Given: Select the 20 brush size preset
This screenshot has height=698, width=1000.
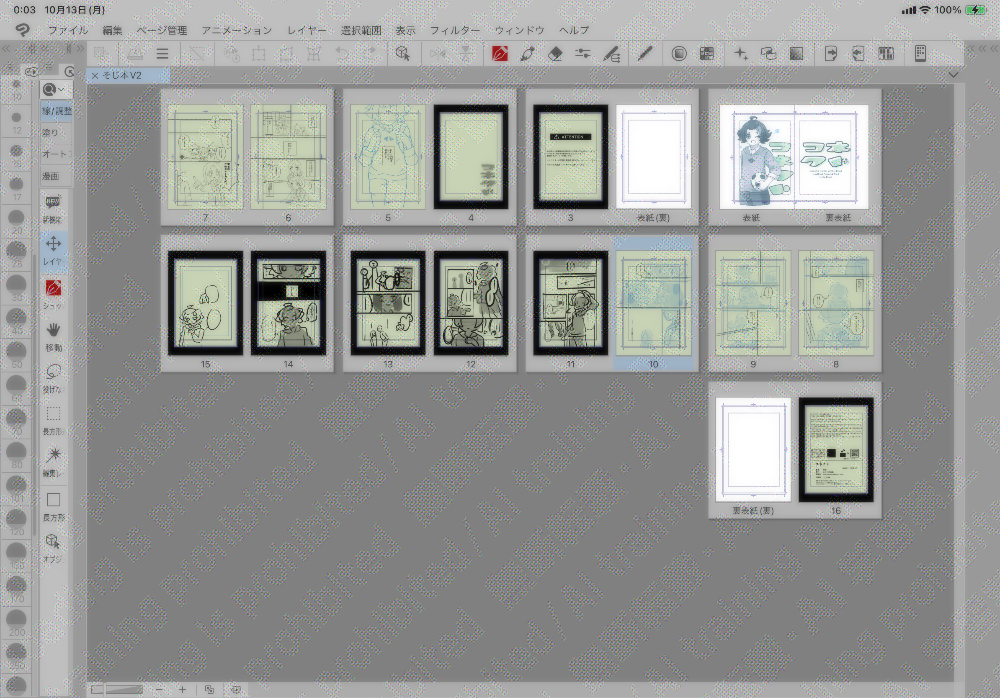Looking at the screenshot, I should 16,216.
